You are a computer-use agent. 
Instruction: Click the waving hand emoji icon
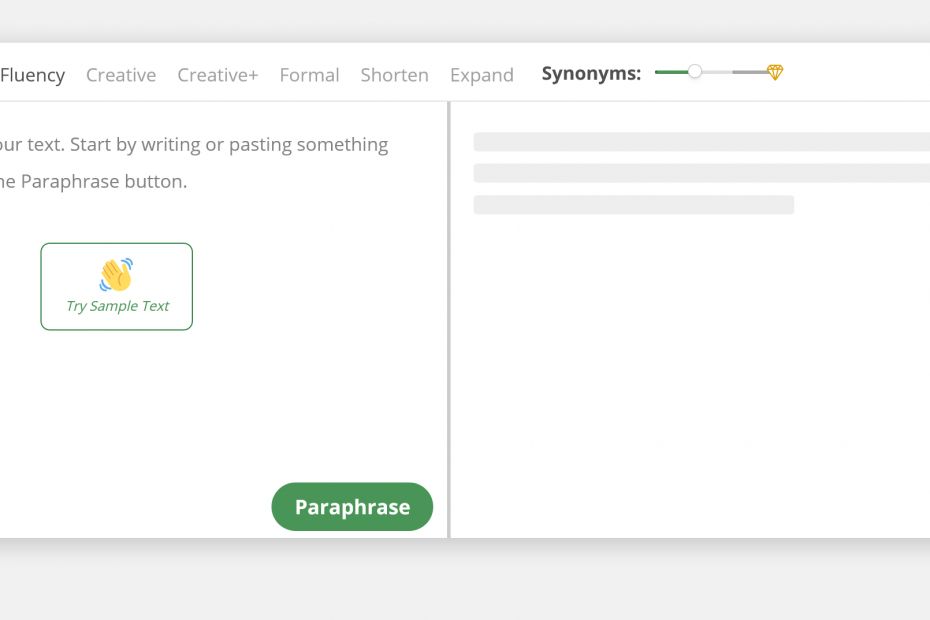tap(116, 275)
